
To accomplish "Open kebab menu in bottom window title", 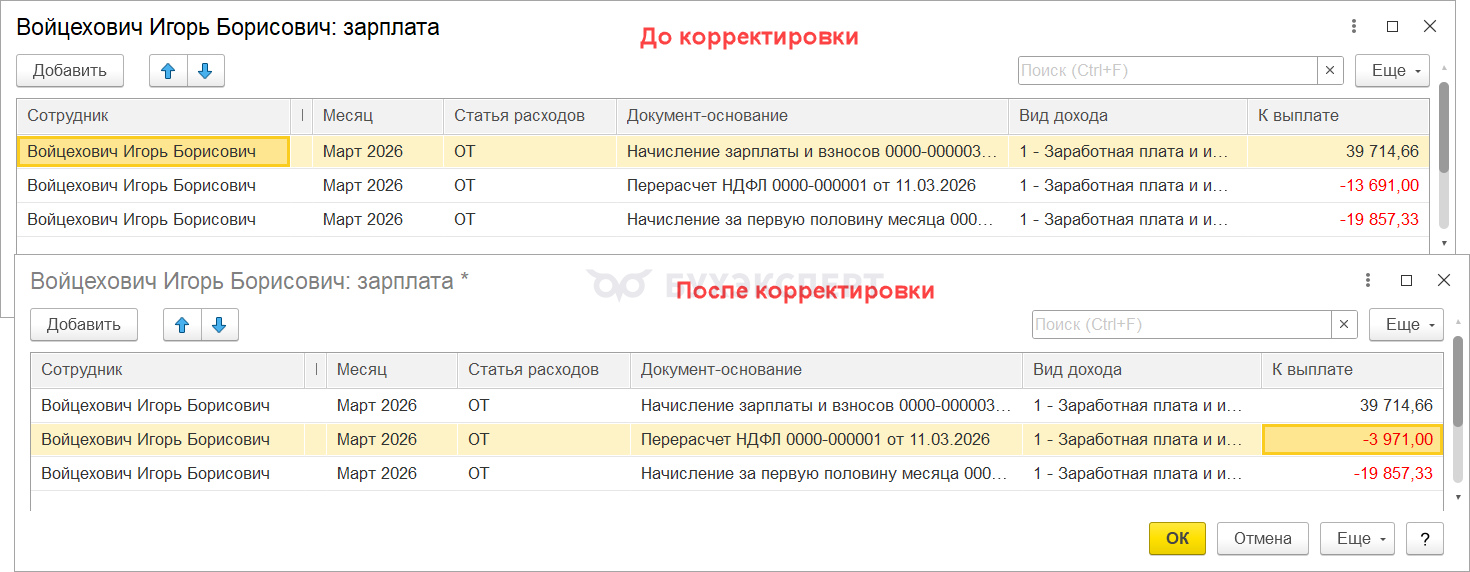I will (1368, 281).
